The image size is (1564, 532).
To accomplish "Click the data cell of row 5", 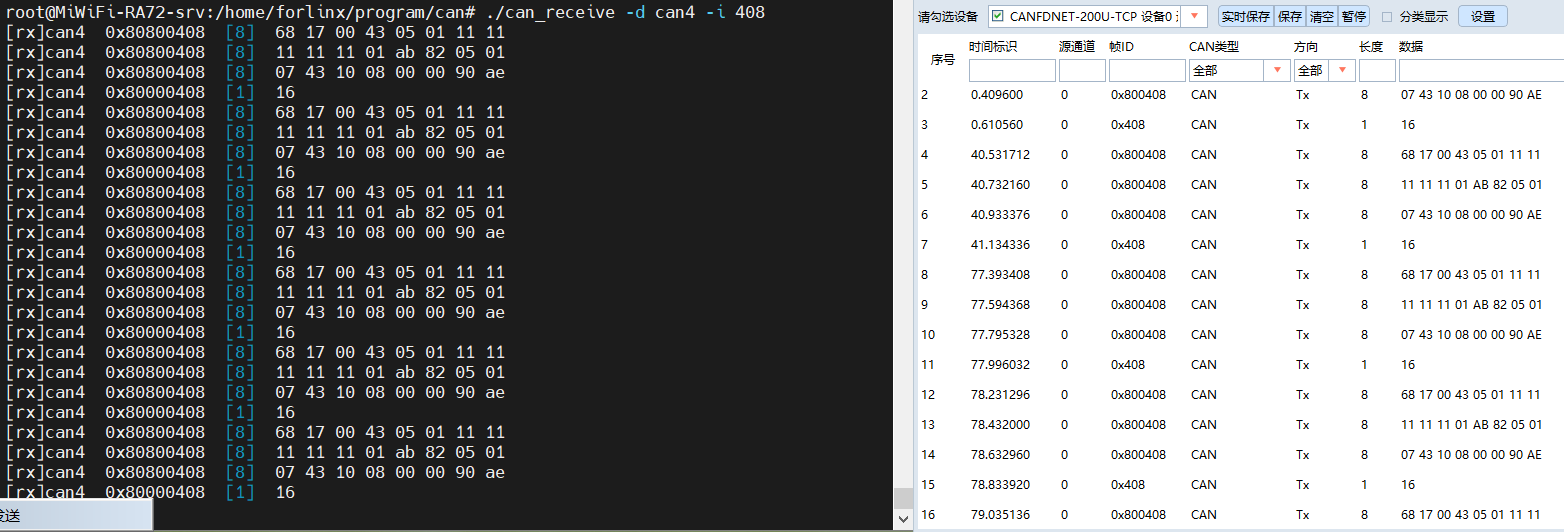I will 1471,185.
